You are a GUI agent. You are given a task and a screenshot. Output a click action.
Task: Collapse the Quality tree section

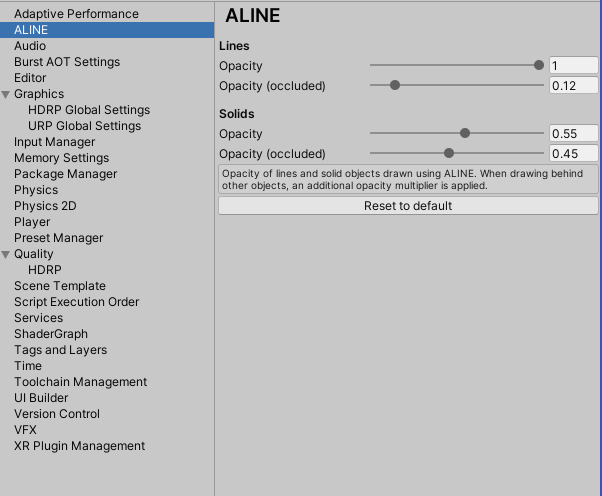pos(7,254)
